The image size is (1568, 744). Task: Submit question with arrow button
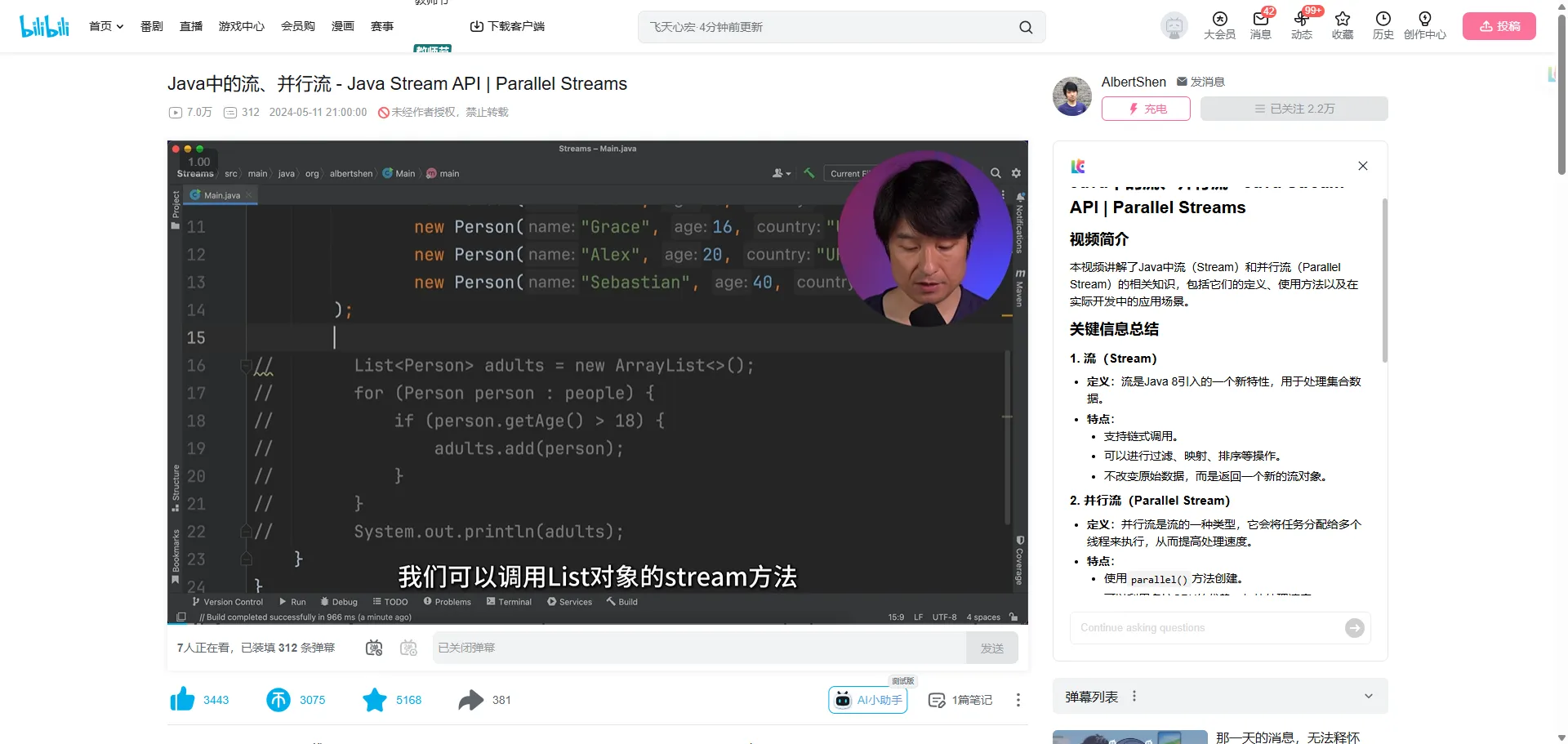(x=1354, y=627)
